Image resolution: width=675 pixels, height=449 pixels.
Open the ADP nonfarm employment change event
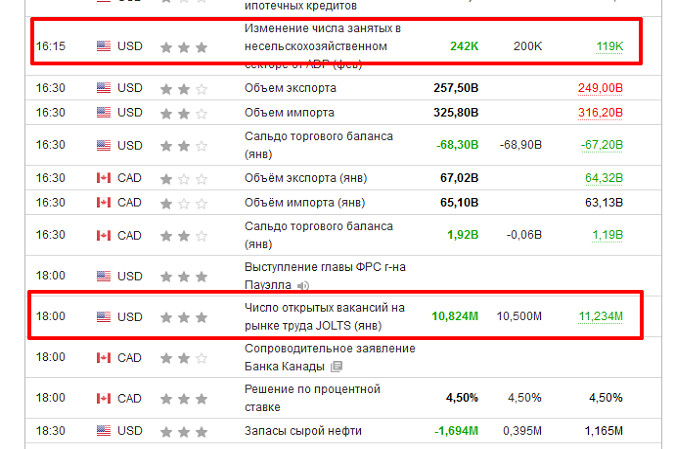[x=322, y=46]
